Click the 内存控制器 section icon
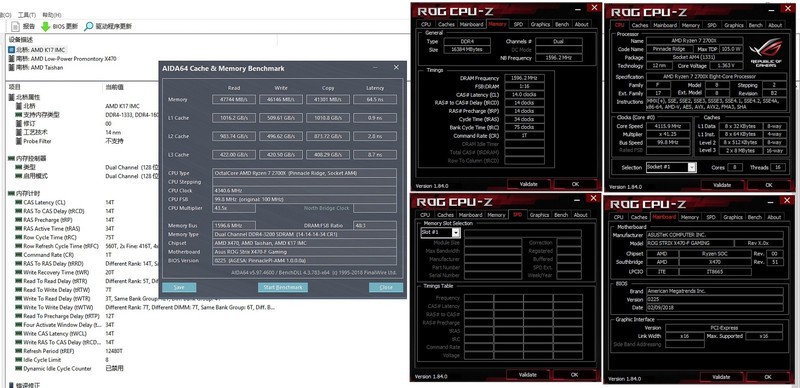This screenshot has width=800, height=388. [x=12, y=159]
